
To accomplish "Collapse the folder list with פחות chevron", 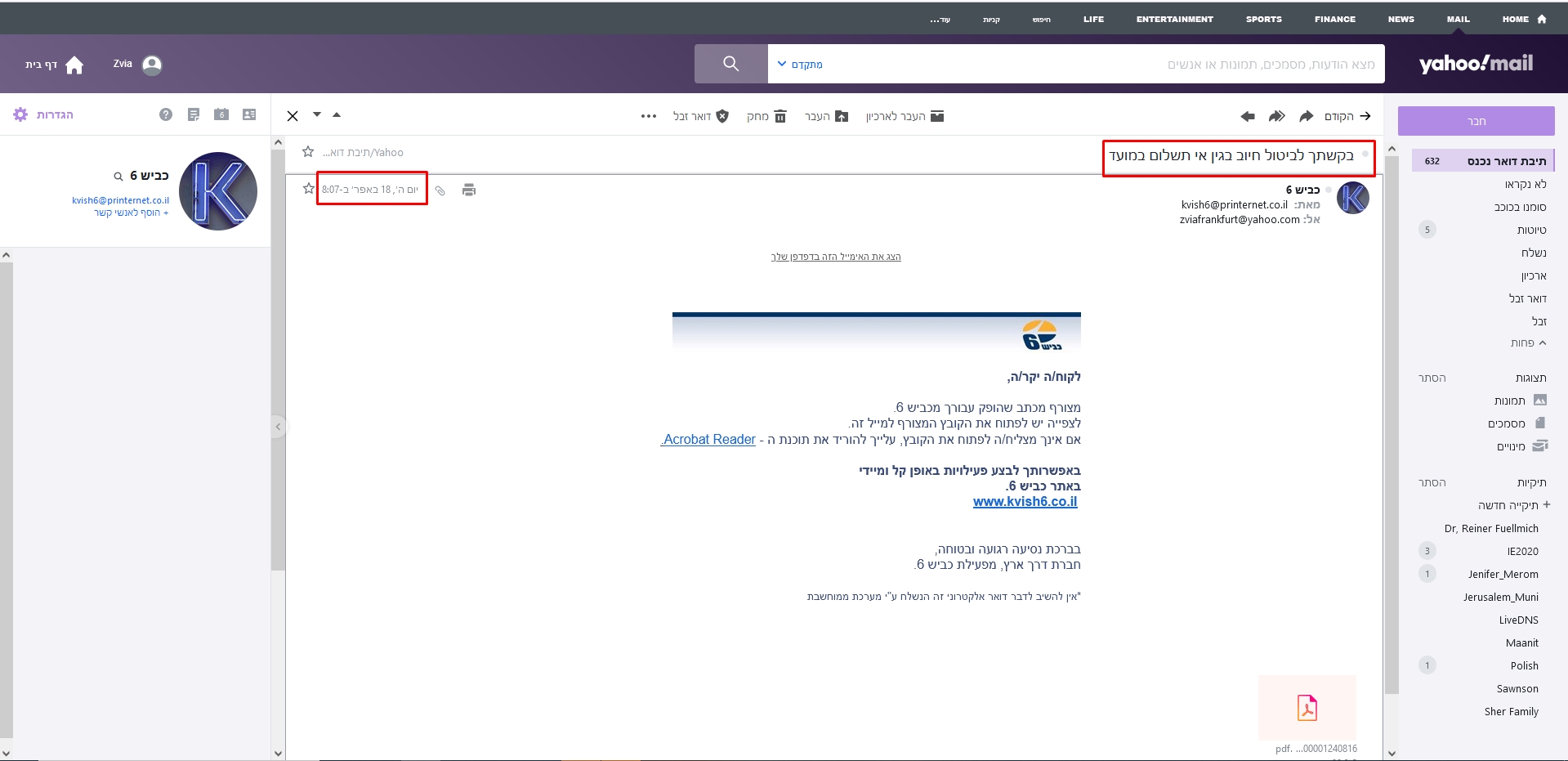I will (x=1528, y=342).
